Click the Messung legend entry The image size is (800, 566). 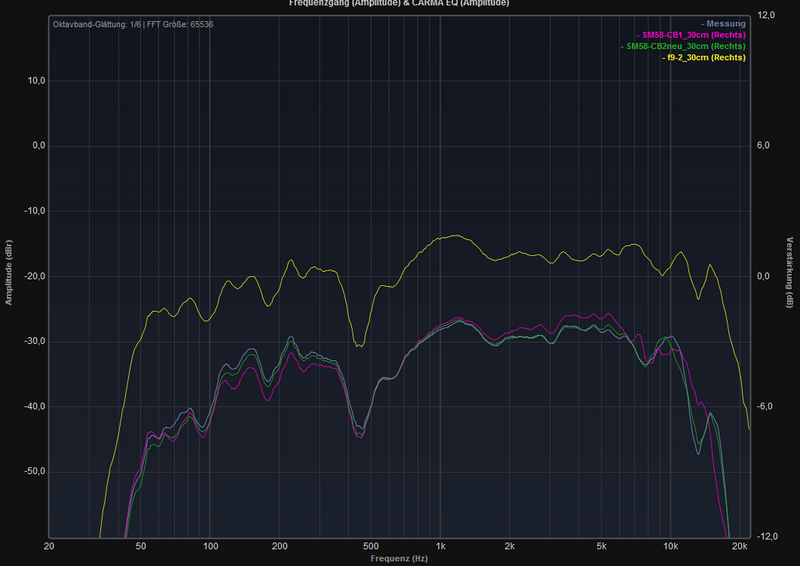tap(723, 23)
